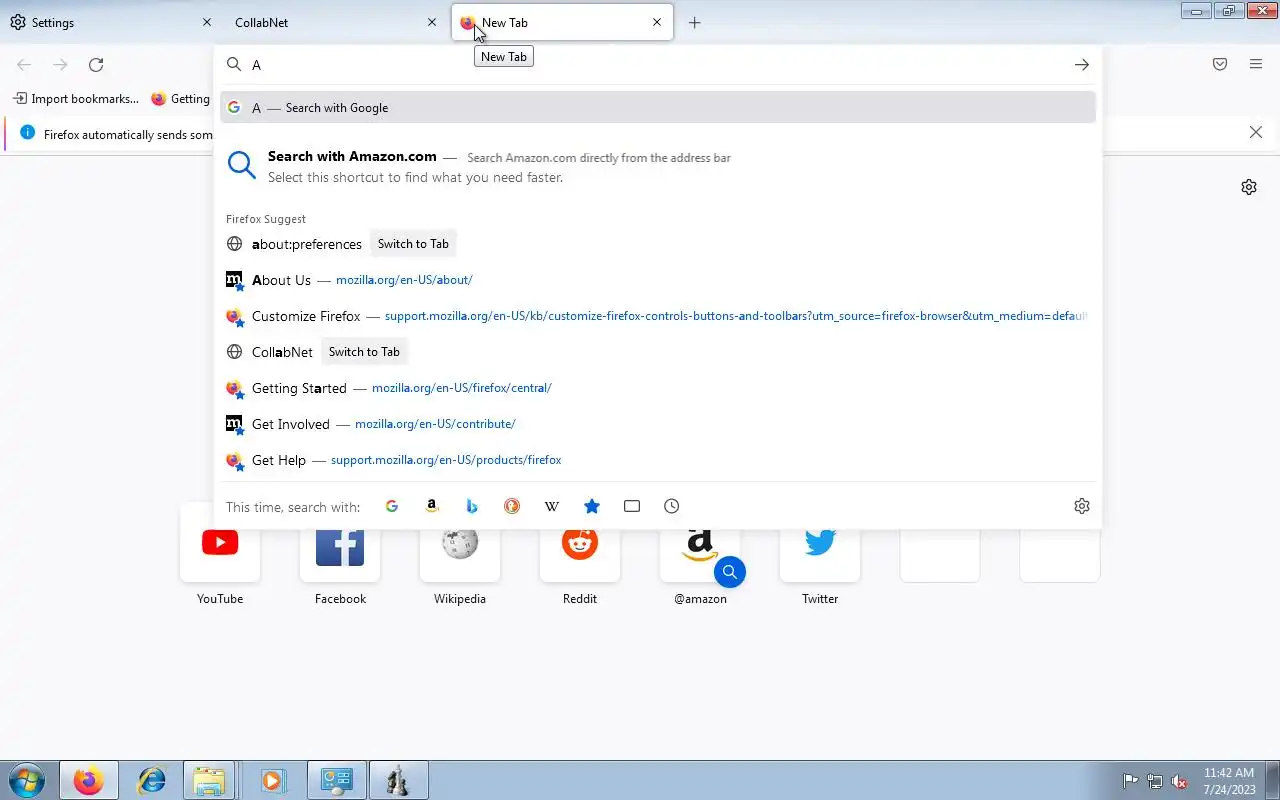Go back one page
The width and height of the screenshot is (1280, 800).
(24, 64)
